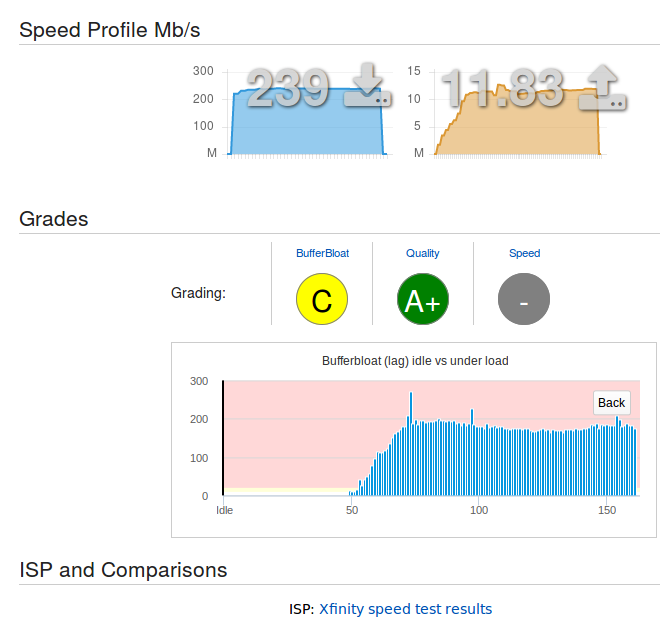Open Xfinity speed test results link

pyautogui.click(x=405, y=608)
